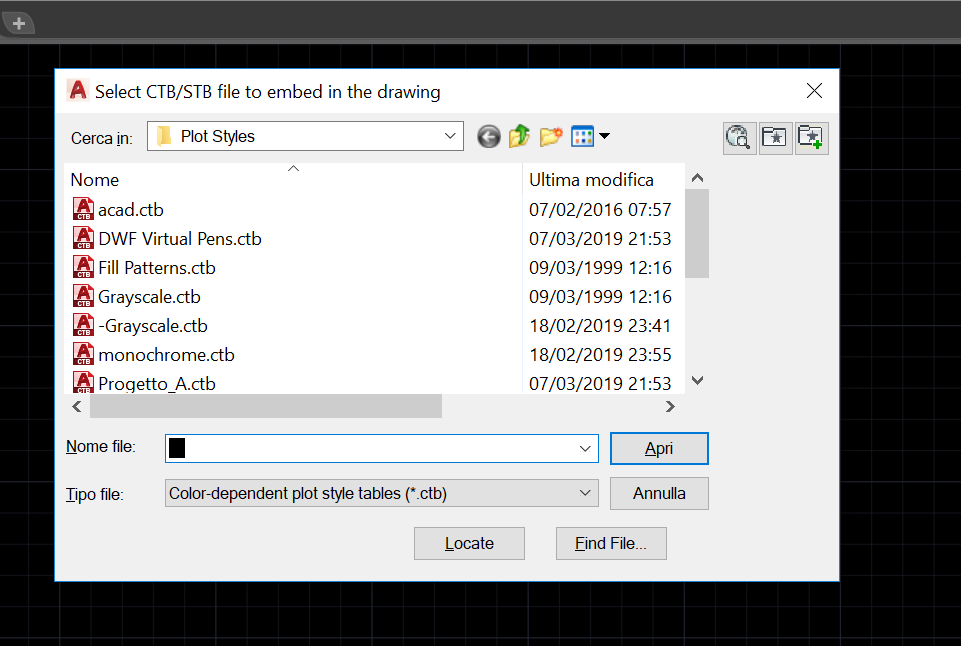Click the vertical scrollbar up arrow

697,178
